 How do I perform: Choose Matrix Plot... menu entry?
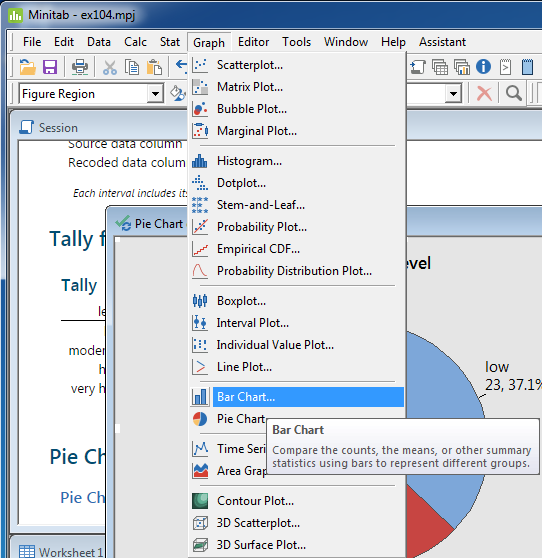297,87
